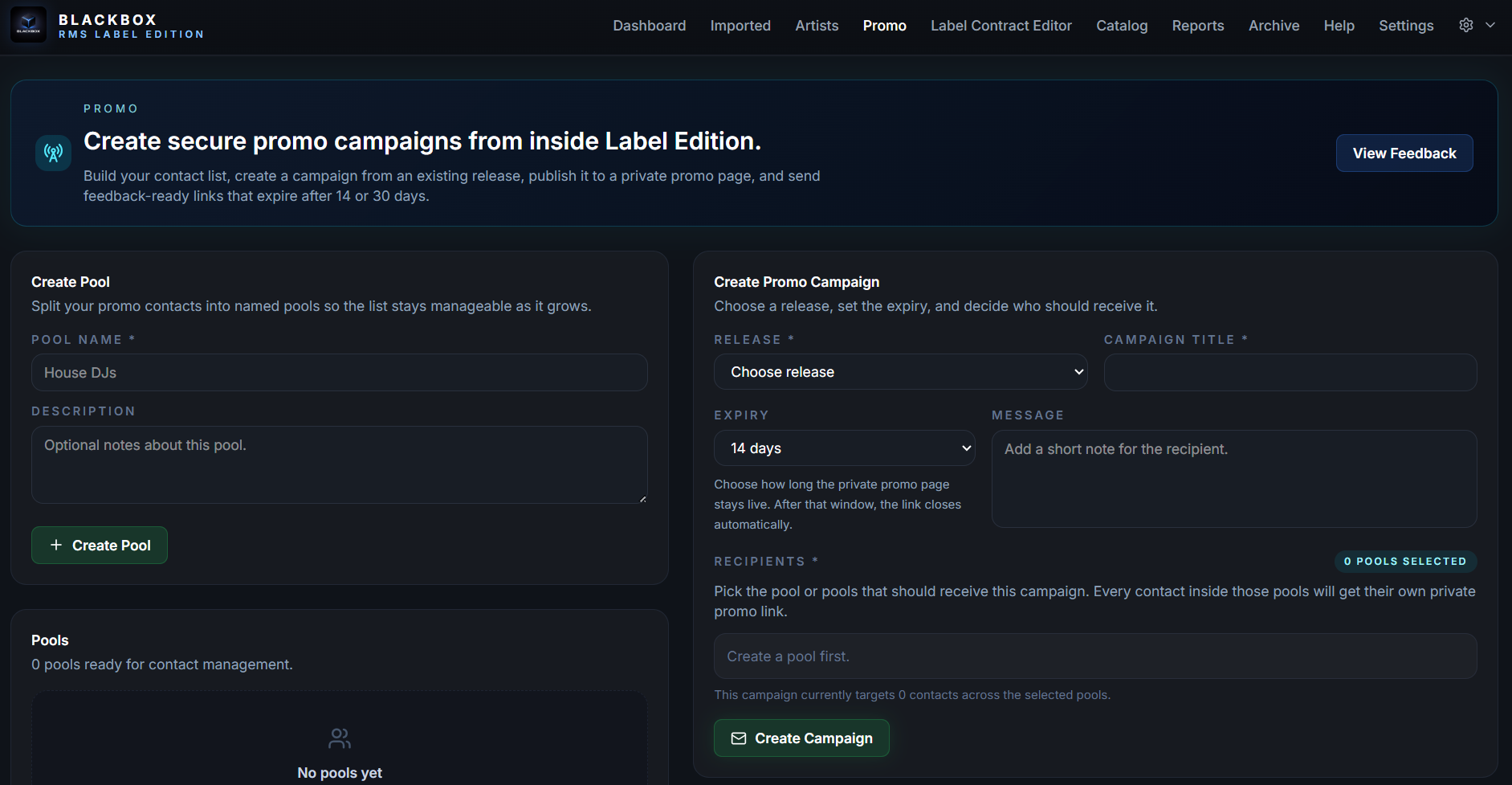Click the Campaign Title input

1290,372
